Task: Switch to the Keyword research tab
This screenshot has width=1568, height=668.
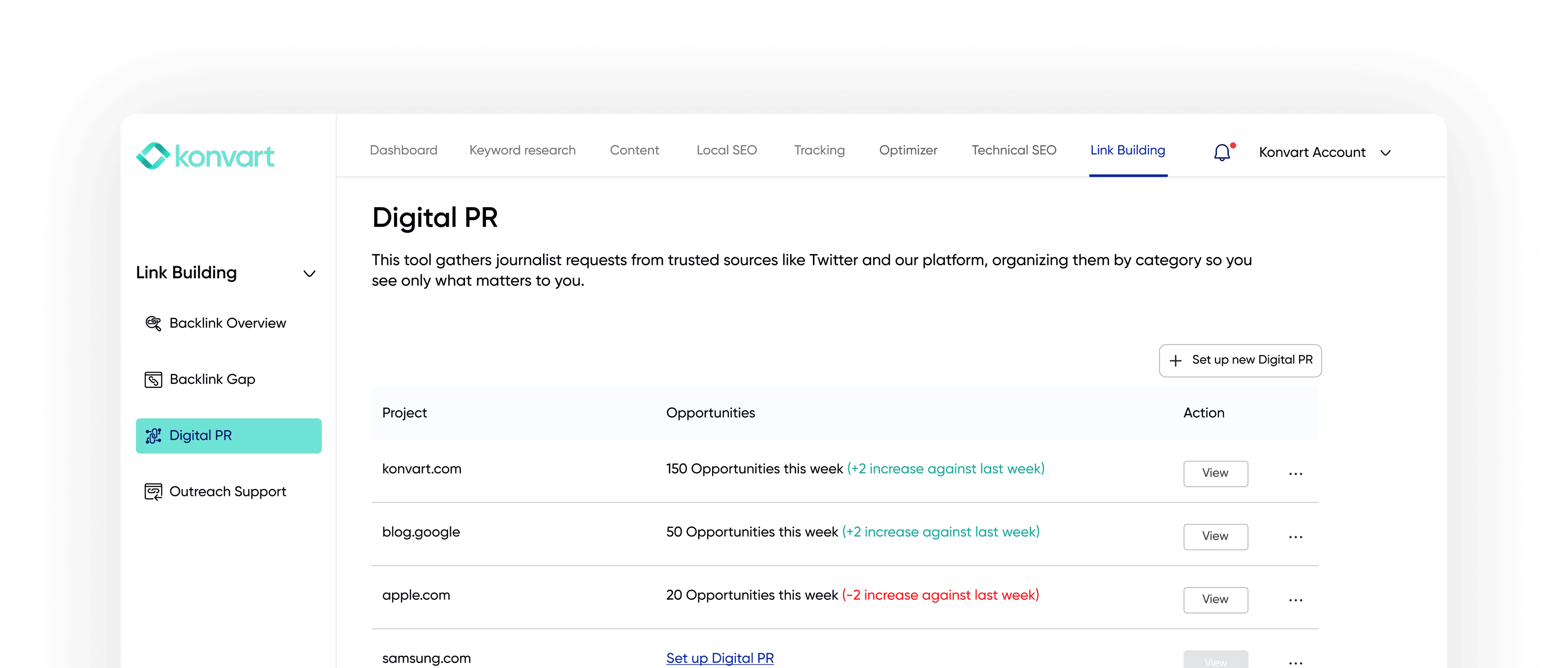Action: [x=522, y=150]
